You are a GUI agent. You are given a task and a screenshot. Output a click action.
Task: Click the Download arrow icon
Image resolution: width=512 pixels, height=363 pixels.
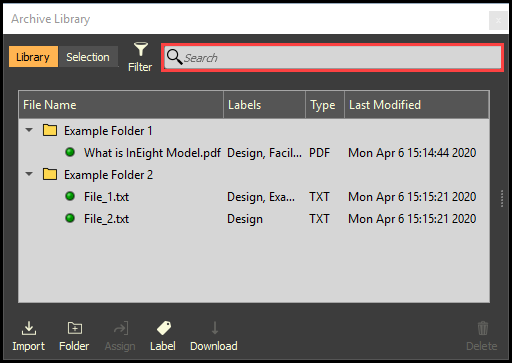click(x=215, y=328)
